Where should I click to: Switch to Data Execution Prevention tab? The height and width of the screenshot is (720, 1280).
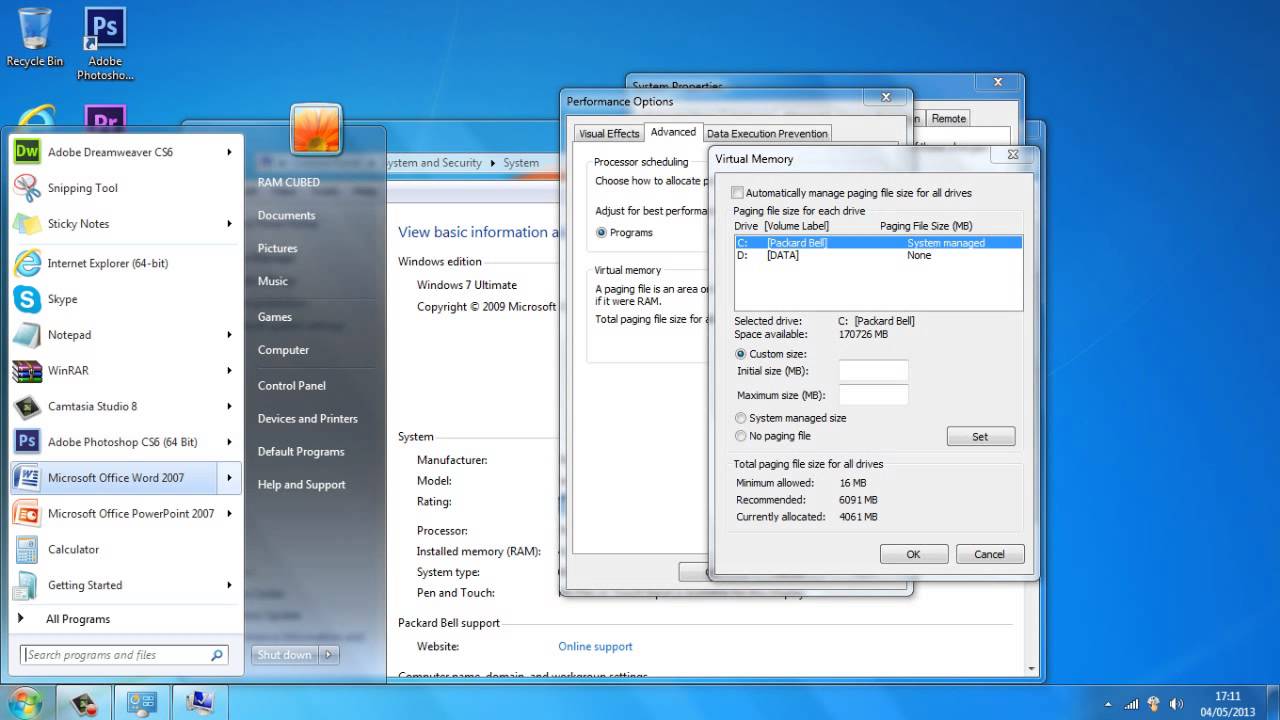point(767,134)
